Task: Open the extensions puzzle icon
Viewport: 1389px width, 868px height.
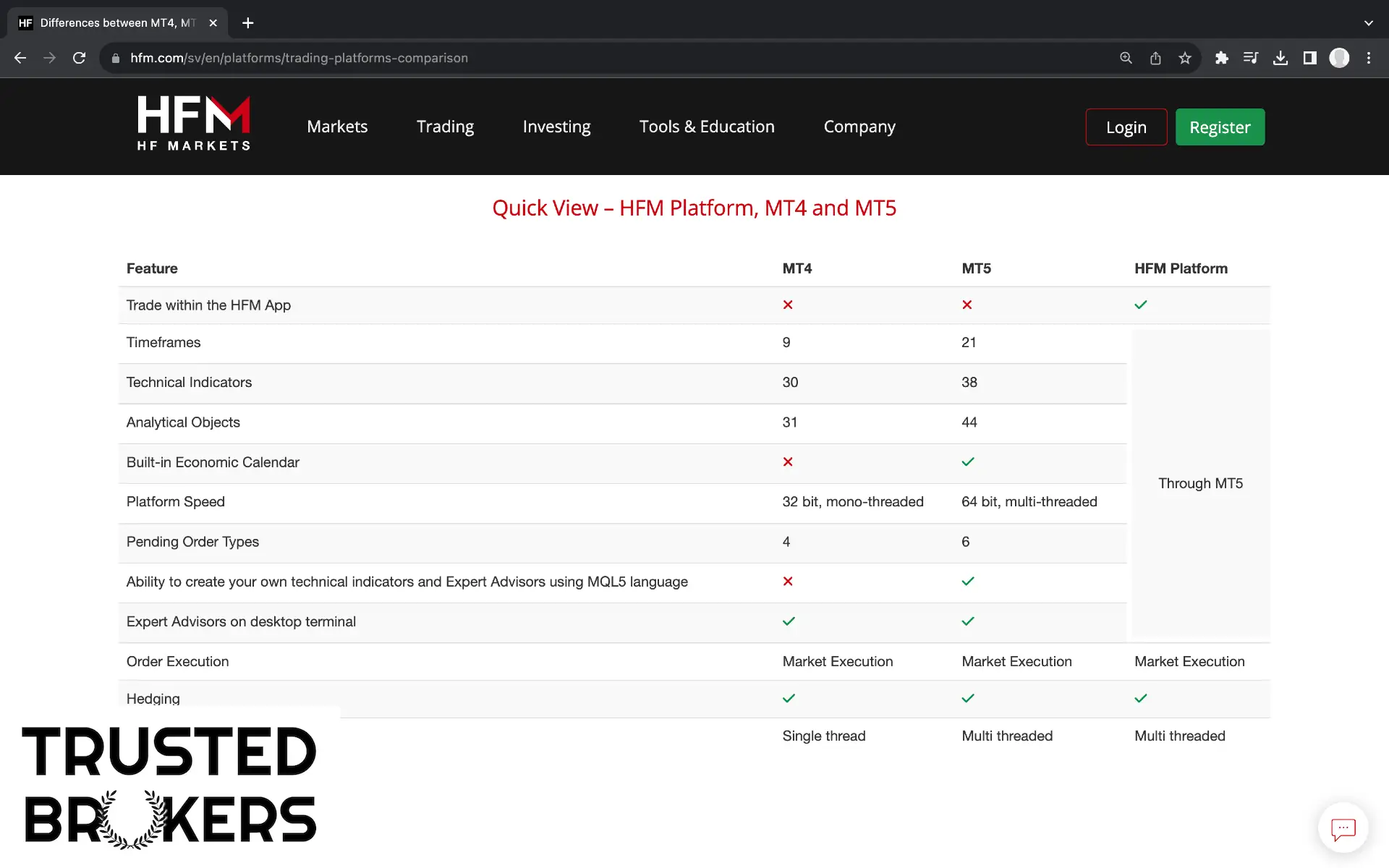Action: (1222, 58)
